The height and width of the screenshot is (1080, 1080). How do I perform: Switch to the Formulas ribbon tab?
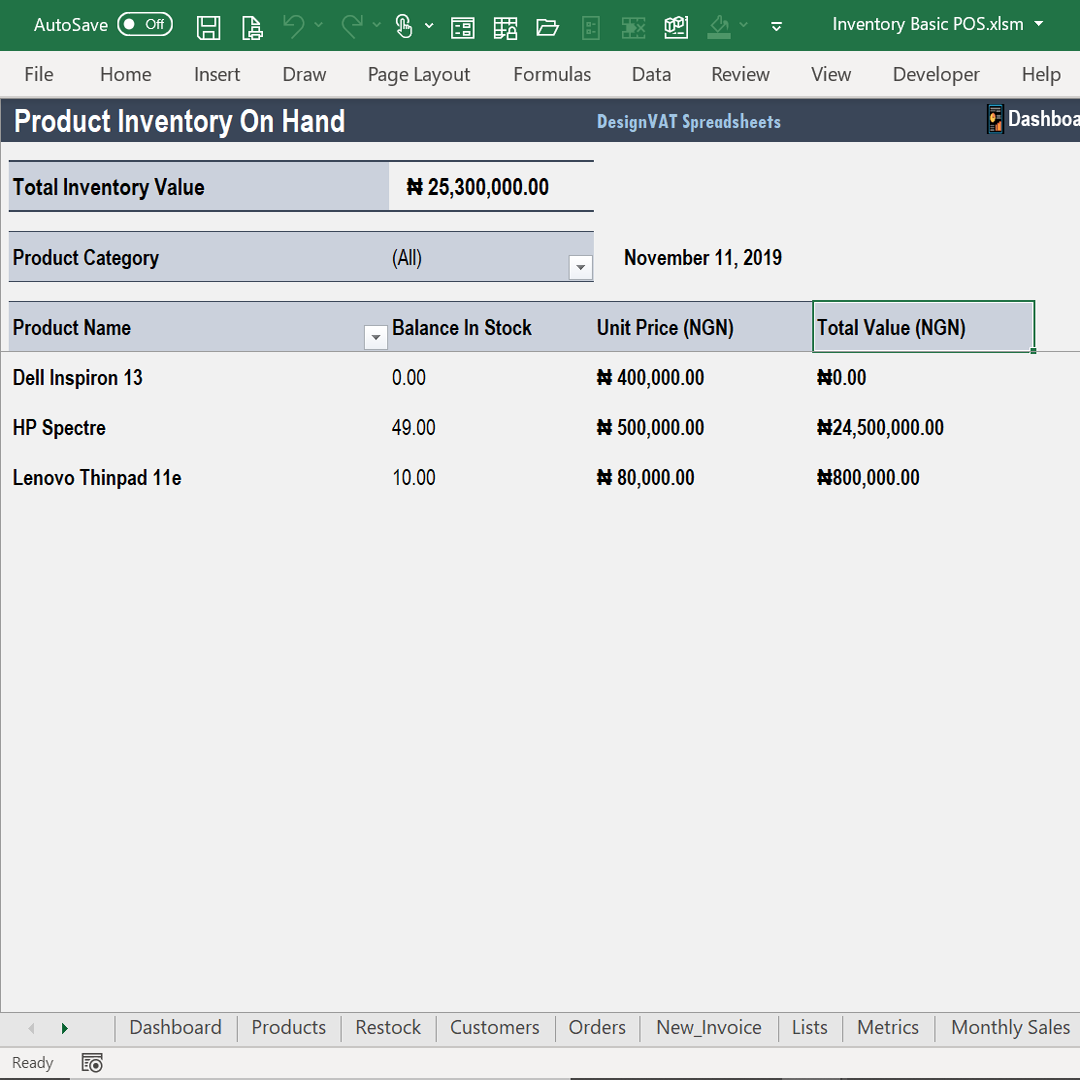551,74
